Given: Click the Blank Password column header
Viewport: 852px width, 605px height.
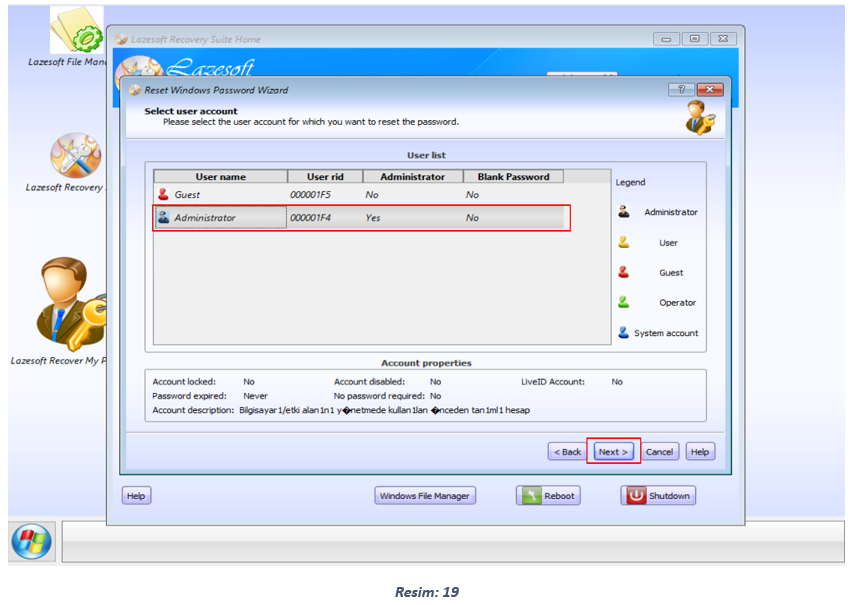Looking at the screenshot, I should click(513, 177).
